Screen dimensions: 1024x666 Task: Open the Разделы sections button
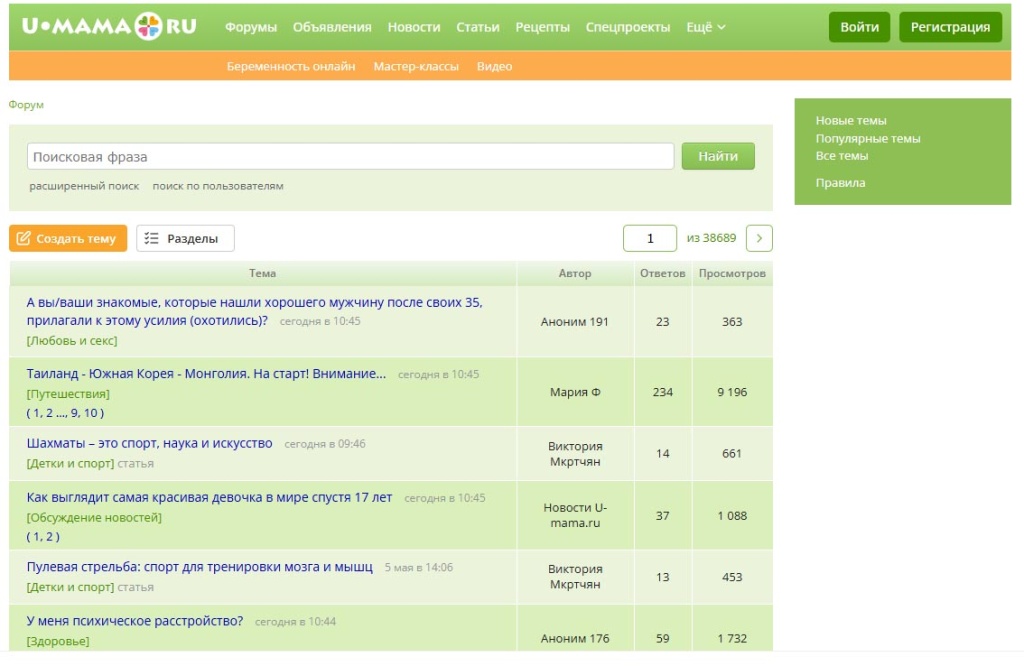[x=185, y=238]
